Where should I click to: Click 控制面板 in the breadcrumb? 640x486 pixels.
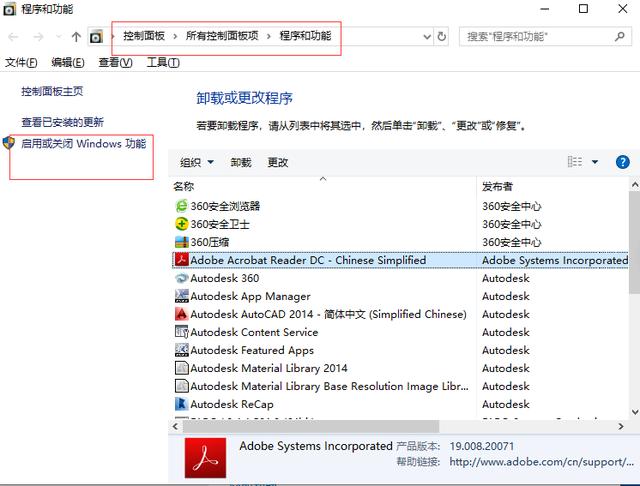point(144,36)
